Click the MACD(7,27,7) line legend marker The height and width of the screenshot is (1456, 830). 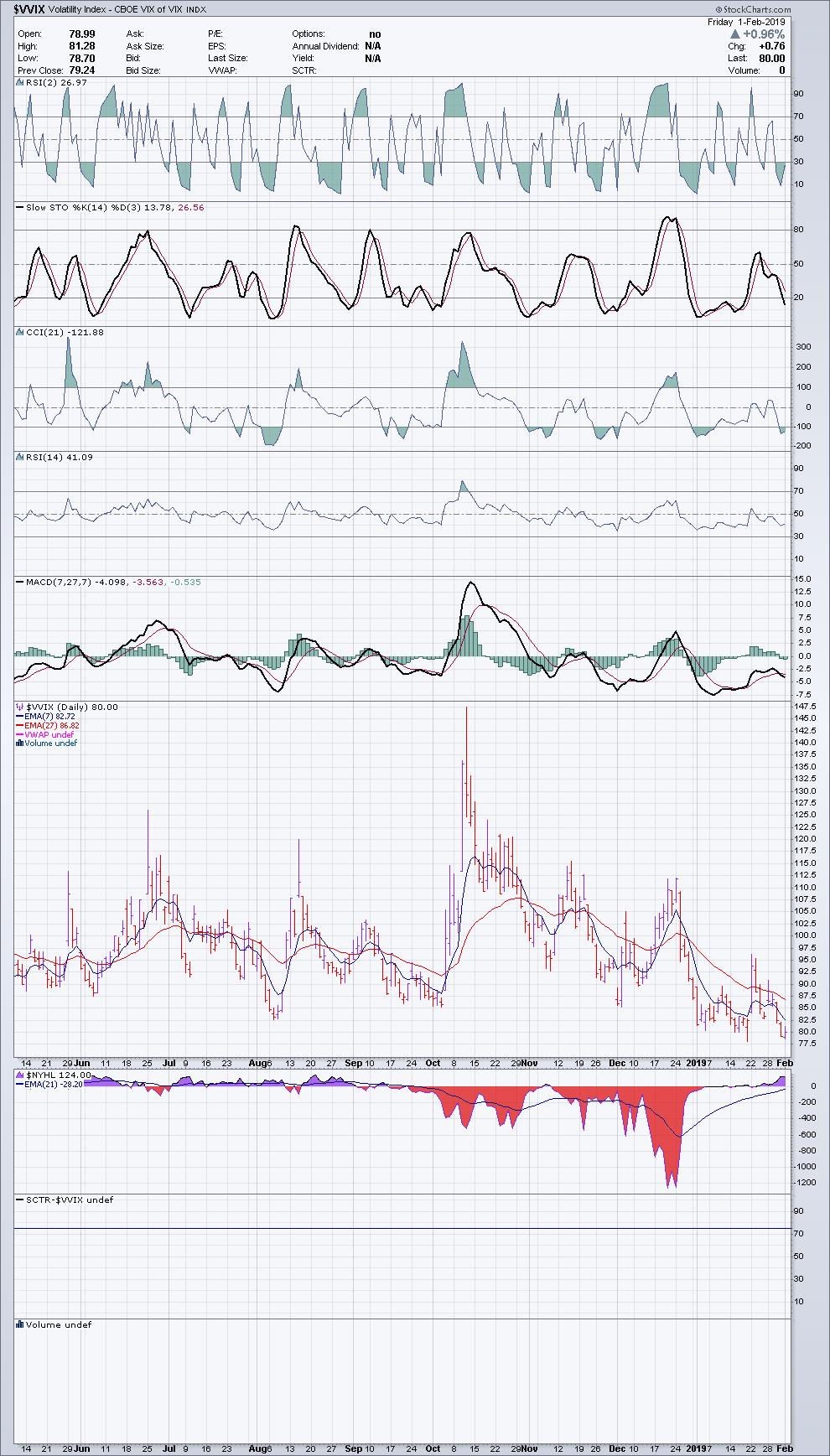click(20, 582)
